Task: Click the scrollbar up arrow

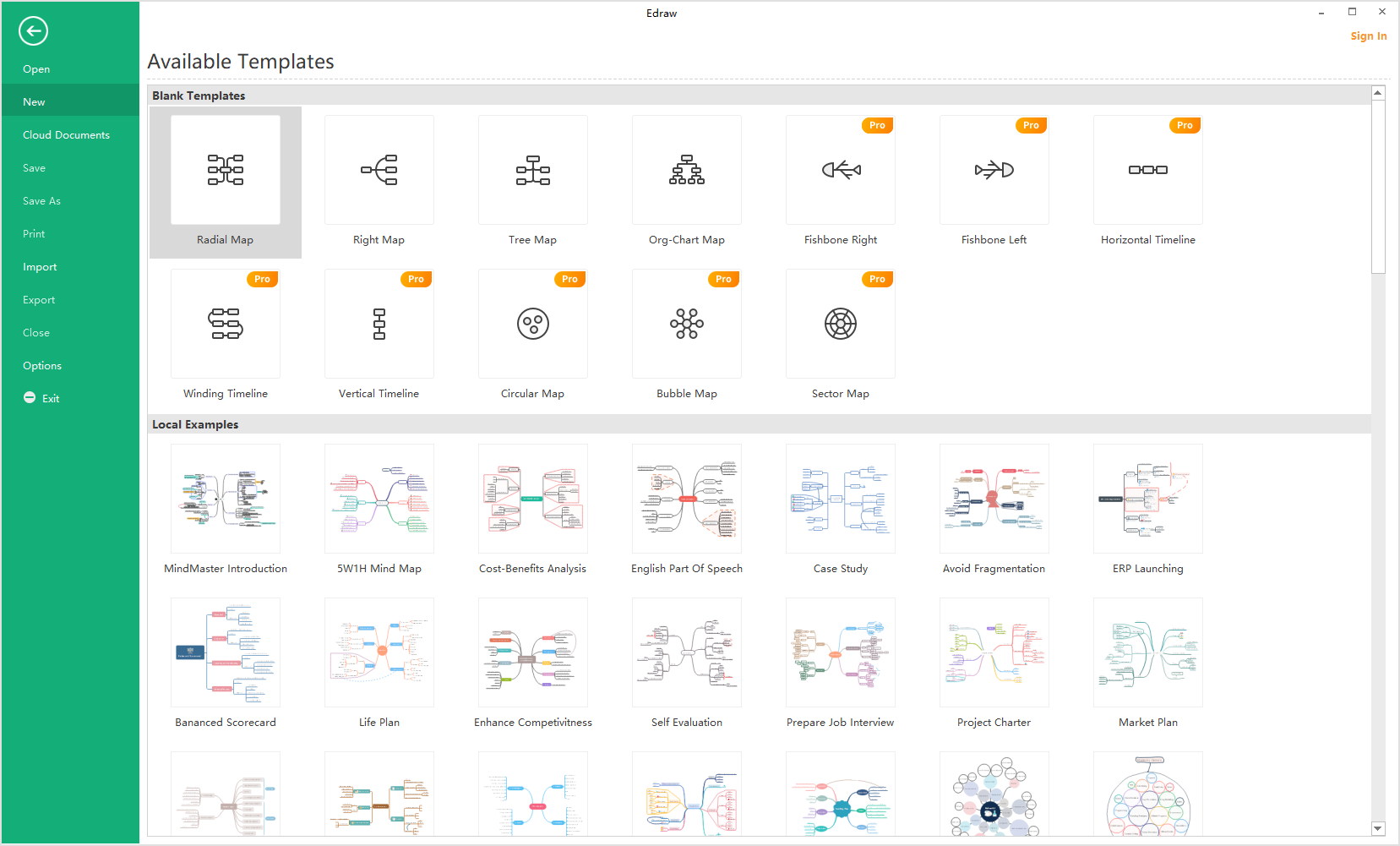Action: click(x=1378, y=93)
